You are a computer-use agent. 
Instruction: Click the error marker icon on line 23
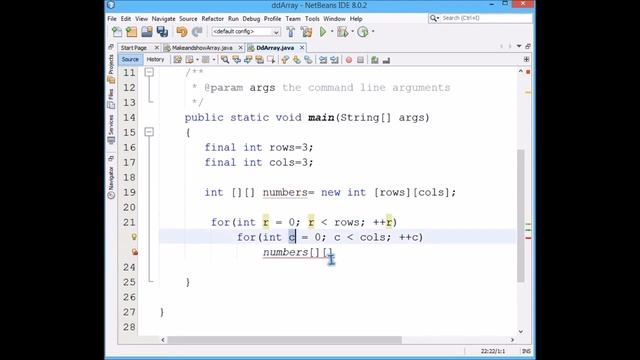[134, 252]
